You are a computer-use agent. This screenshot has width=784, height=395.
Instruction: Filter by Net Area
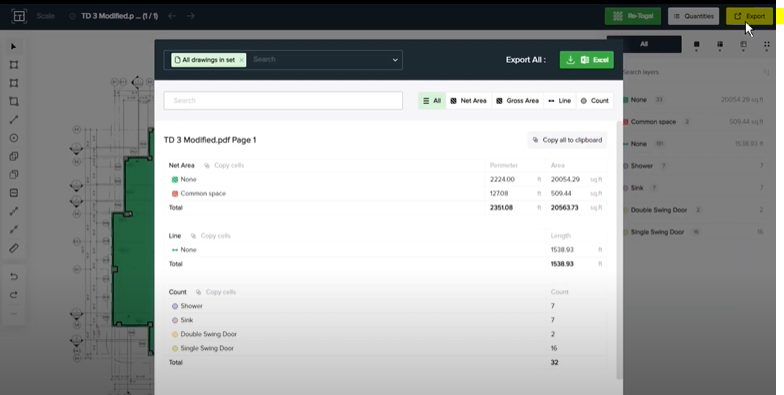coord(468,100)
